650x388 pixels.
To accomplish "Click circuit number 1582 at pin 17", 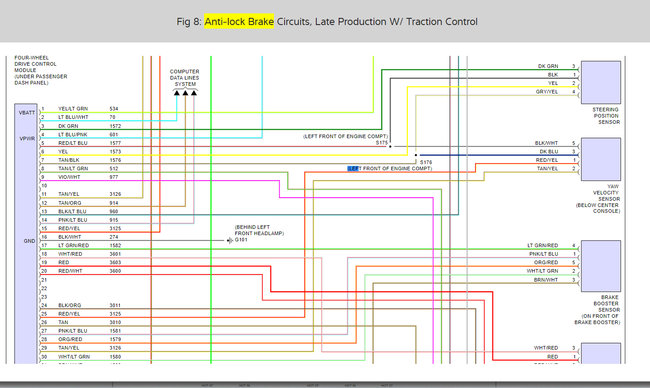I will click(115, 245).
